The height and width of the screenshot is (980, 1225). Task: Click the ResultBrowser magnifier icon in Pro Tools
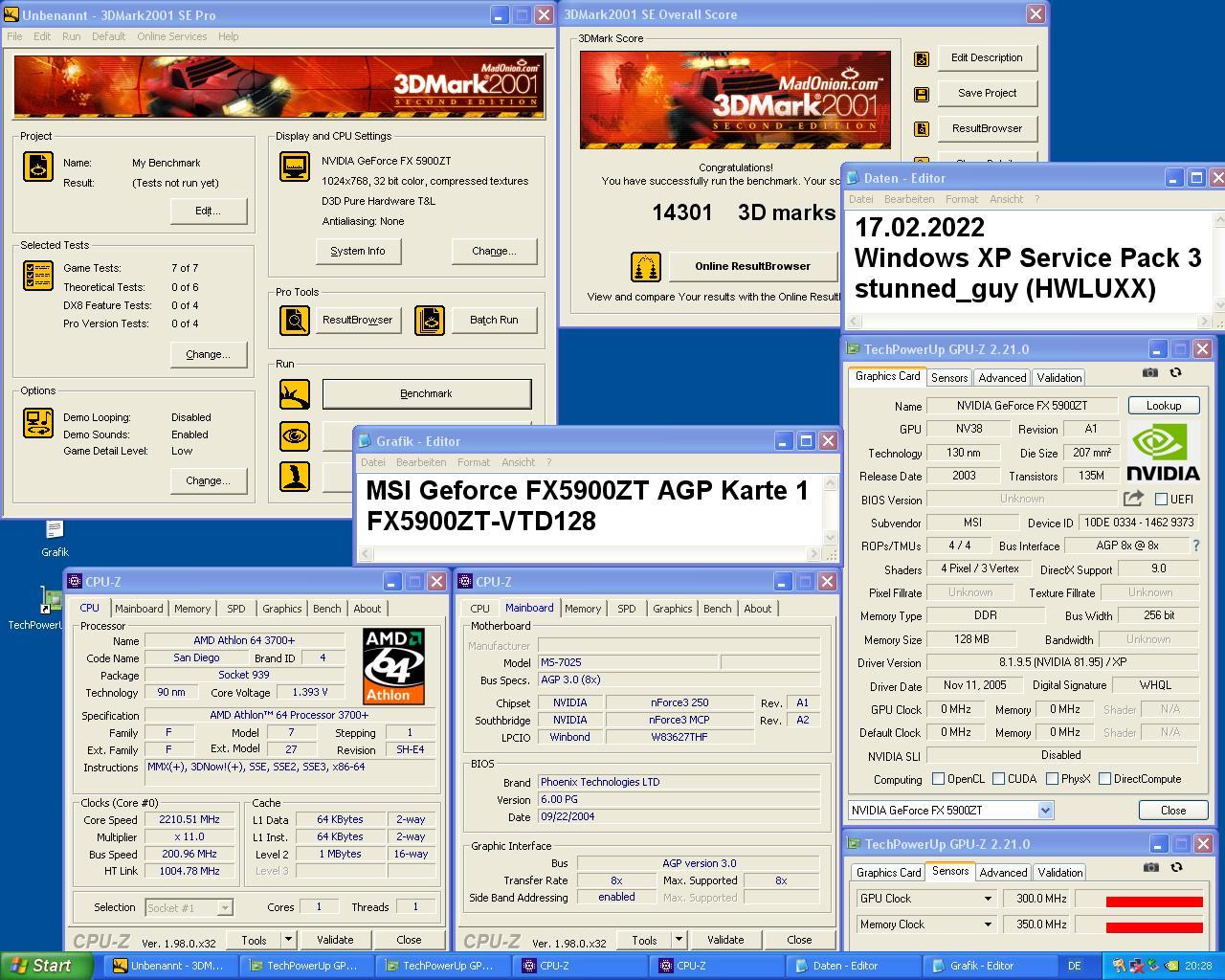295,320
